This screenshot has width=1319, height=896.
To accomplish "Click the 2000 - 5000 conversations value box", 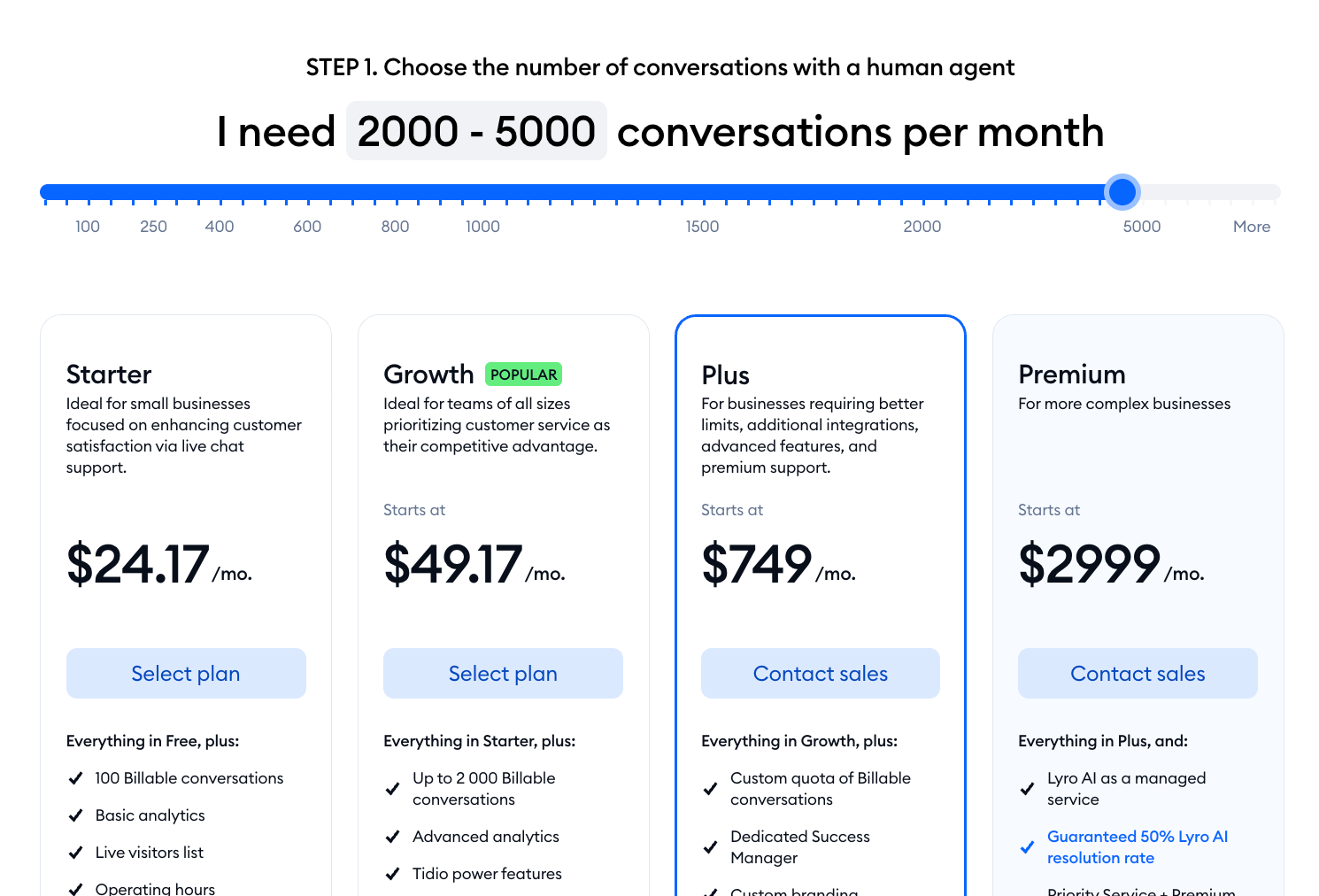I will click(x=476, y=131).
